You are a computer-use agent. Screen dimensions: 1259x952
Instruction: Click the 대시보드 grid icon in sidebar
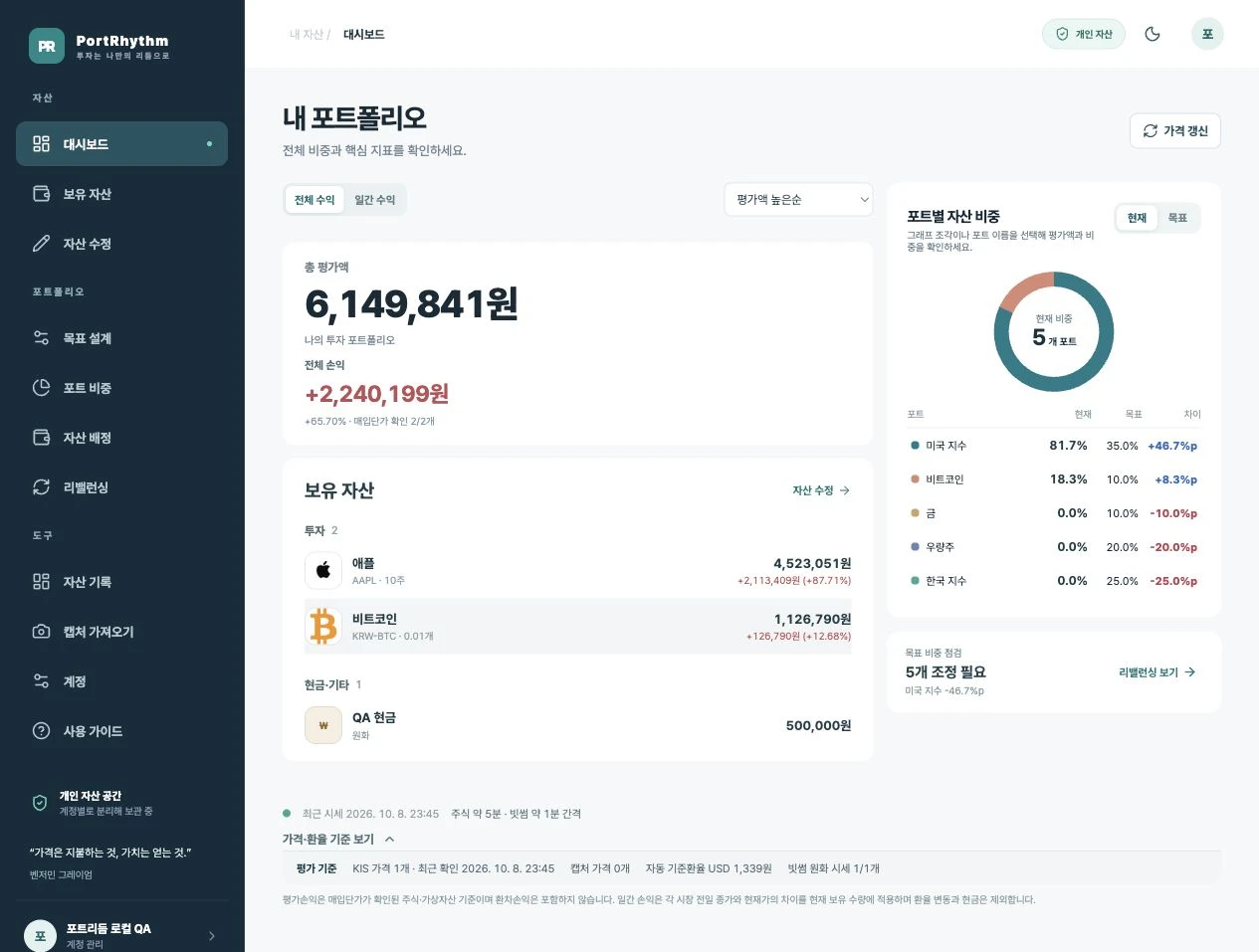click(x=41, y=143)
